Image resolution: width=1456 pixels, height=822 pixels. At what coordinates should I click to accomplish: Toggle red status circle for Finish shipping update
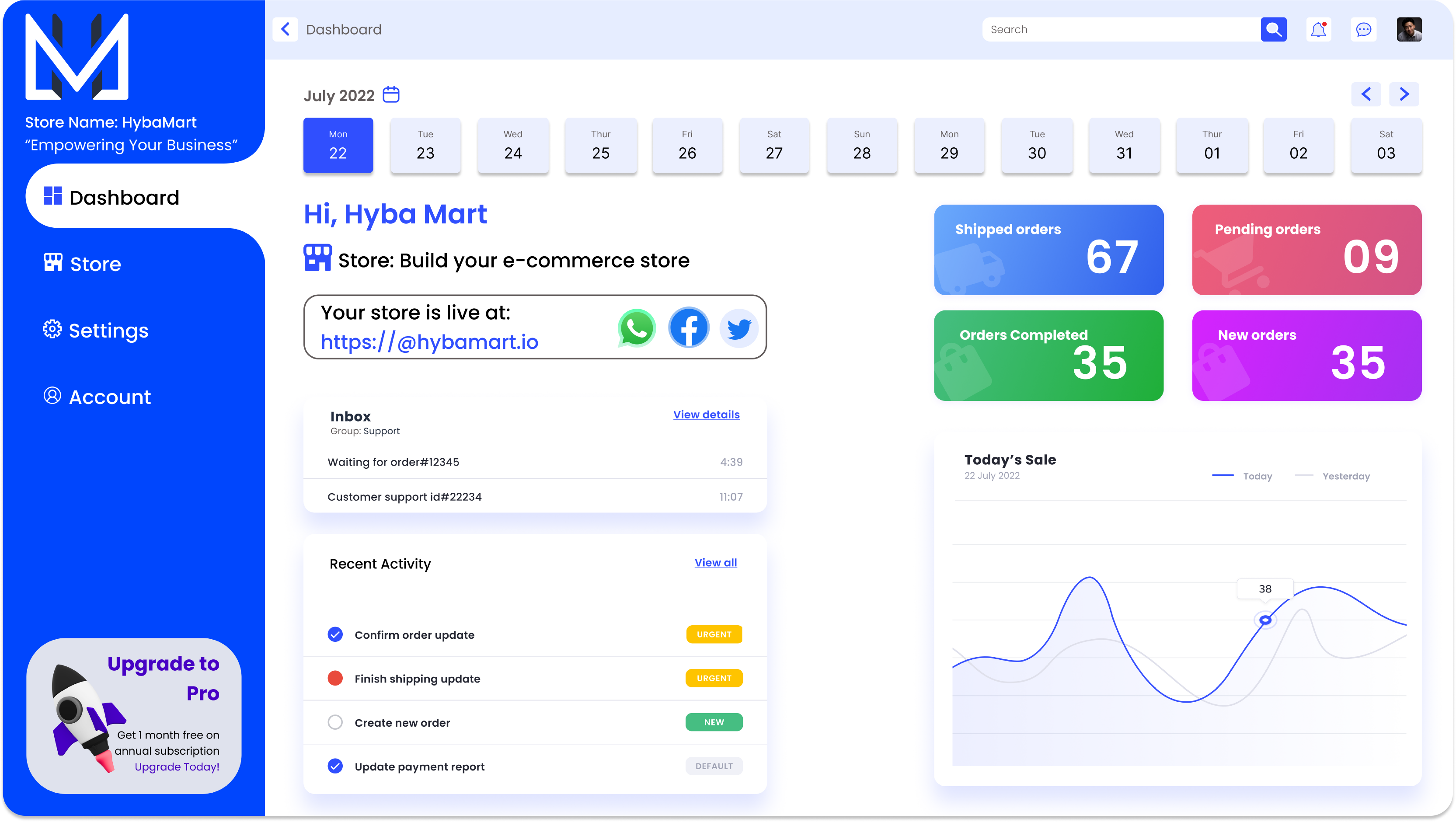point(335,678)
